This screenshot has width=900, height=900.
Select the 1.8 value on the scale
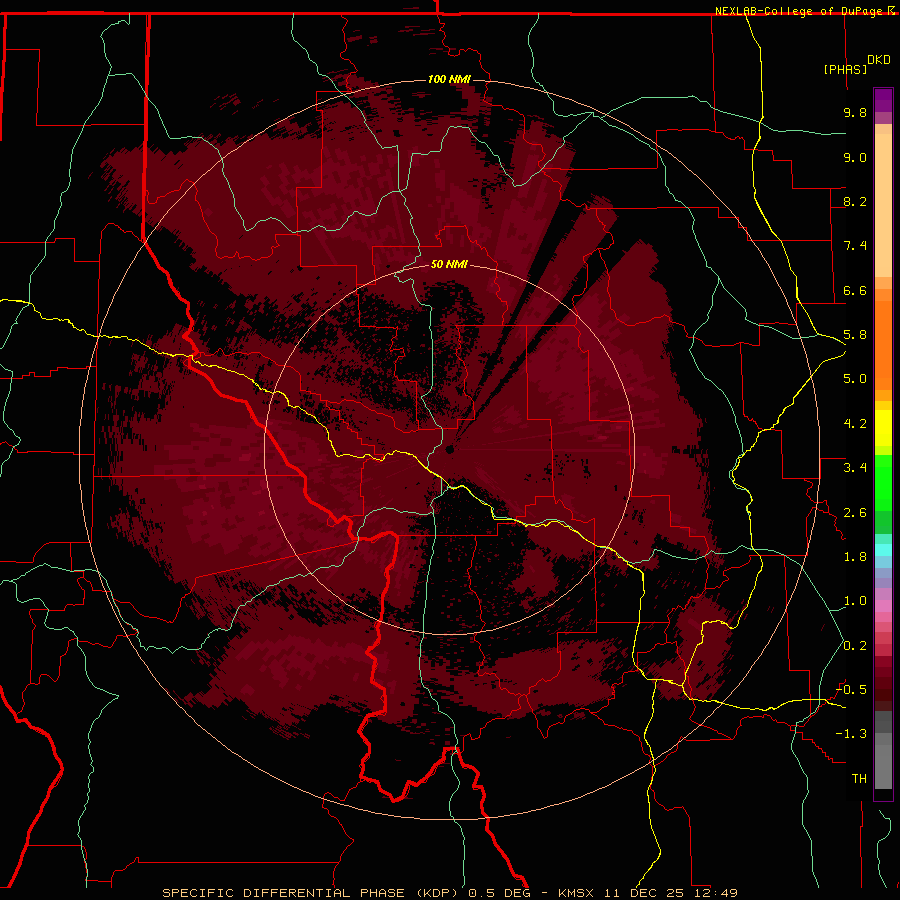click(x=855, y=557)
